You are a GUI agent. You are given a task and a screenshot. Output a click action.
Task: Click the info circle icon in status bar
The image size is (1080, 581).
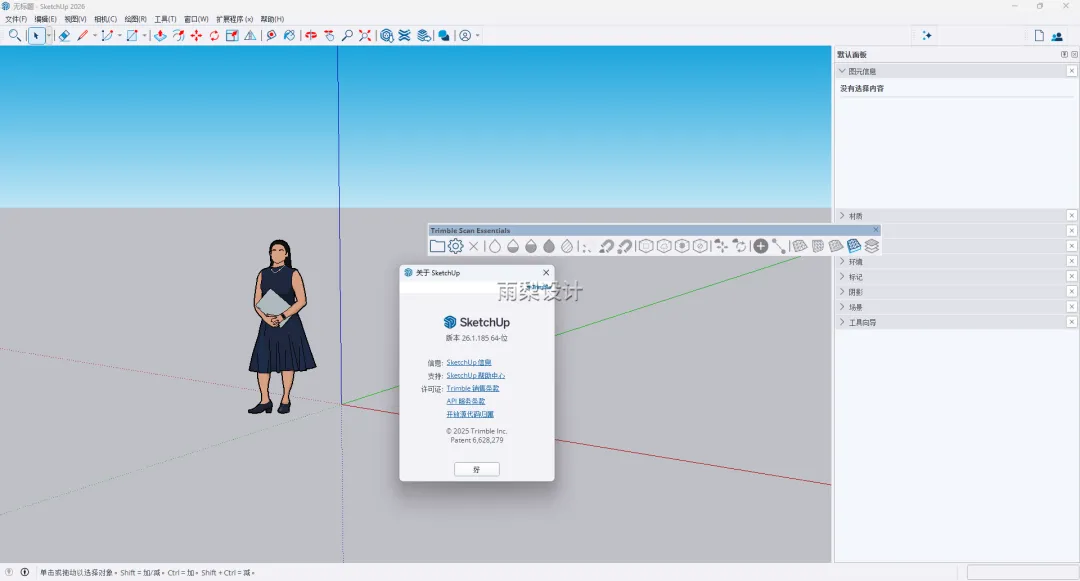coord(25,572)
